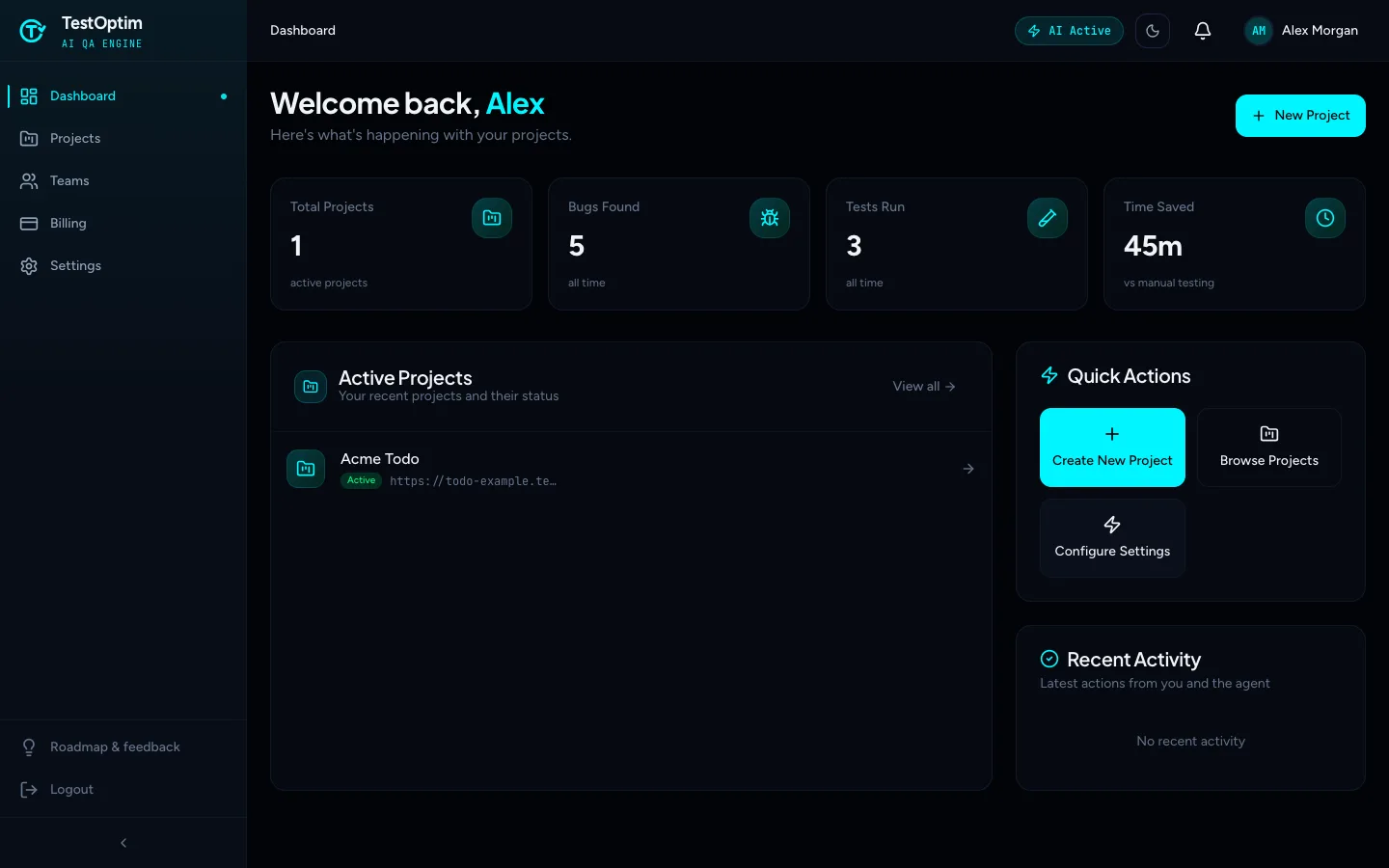Open Settings in the sidebar

tap(123, 266)
